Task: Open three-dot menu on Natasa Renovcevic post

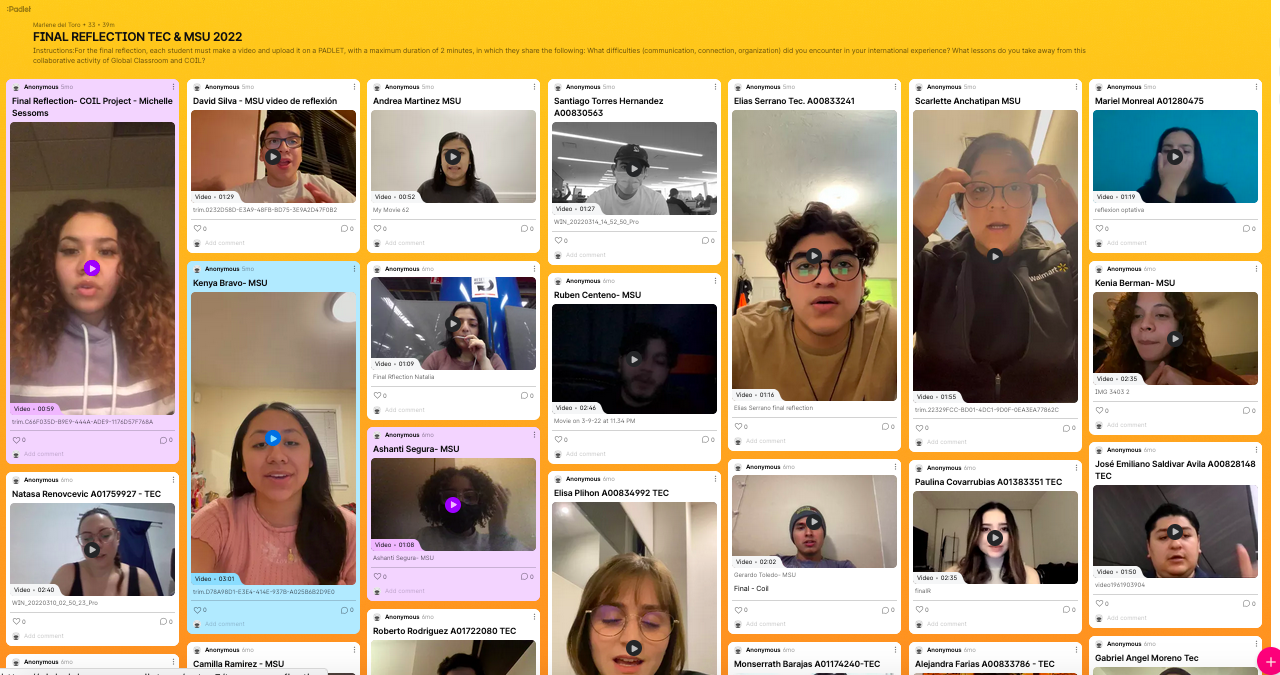Action: [173, 480]
